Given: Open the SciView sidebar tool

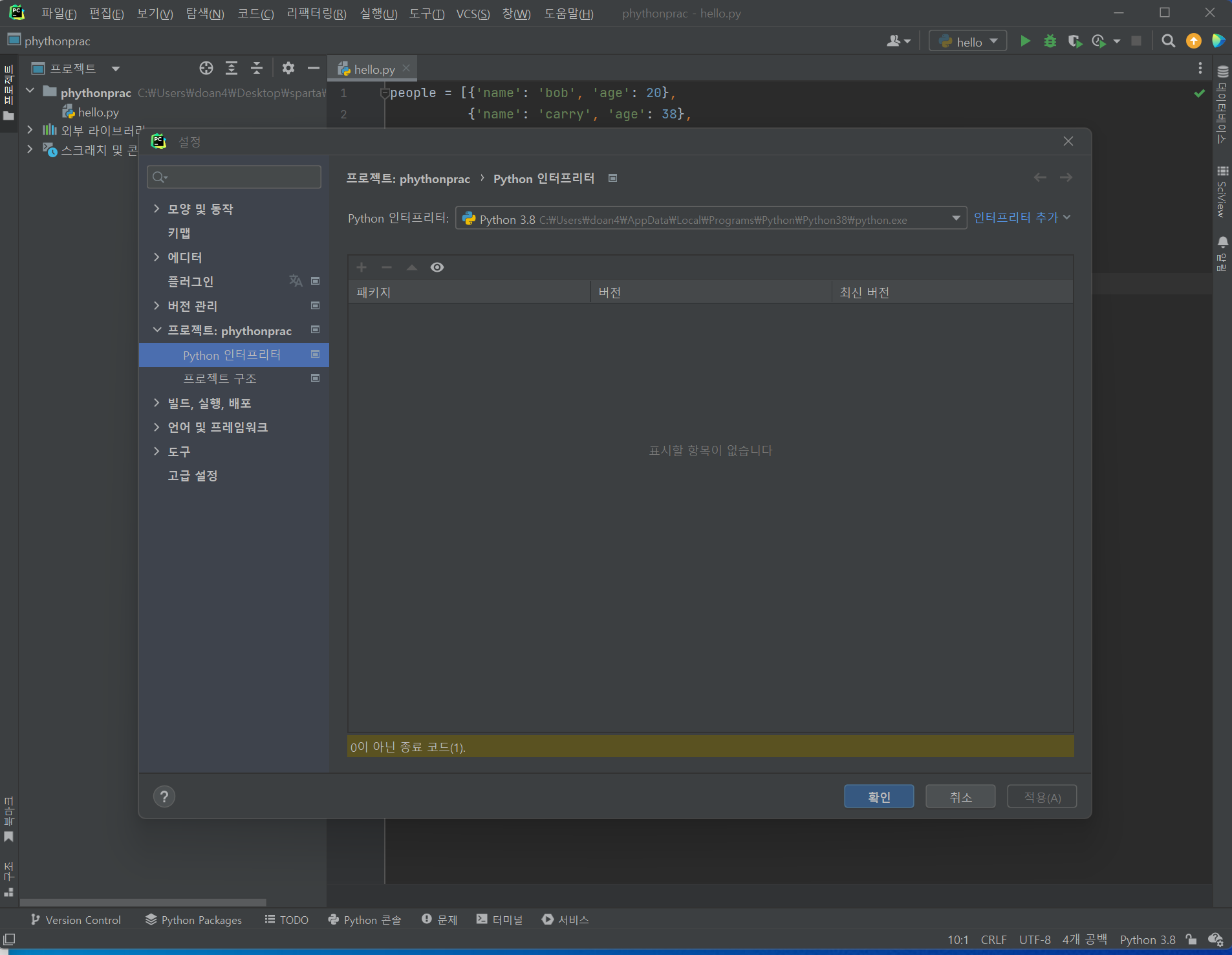Looking at the screenshot, I should click(x=1222, y=191).
